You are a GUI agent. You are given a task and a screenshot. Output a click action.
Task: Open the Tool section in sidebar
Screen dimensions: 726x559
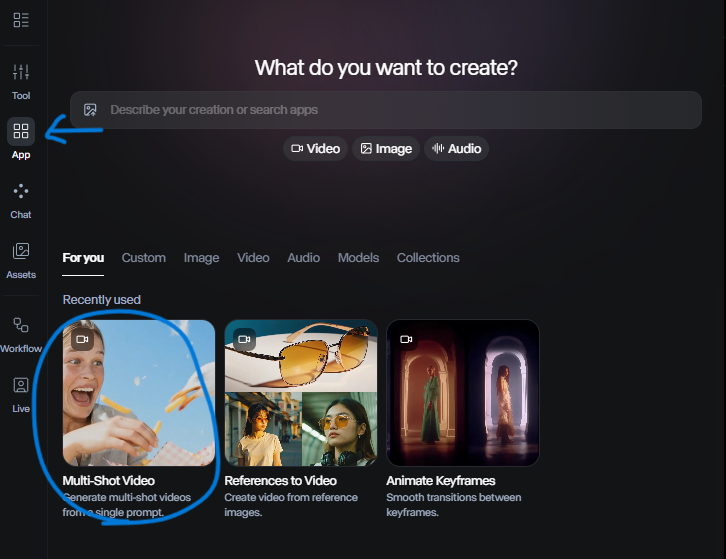point(21,82)
